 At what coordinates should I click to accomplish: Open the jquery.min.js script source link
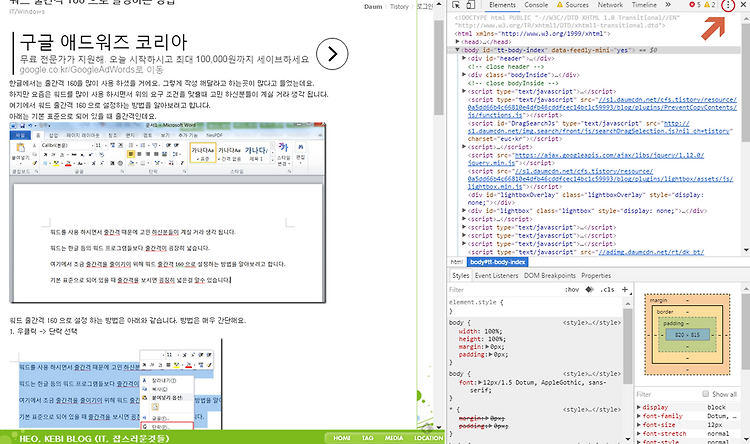pos(585,159)
